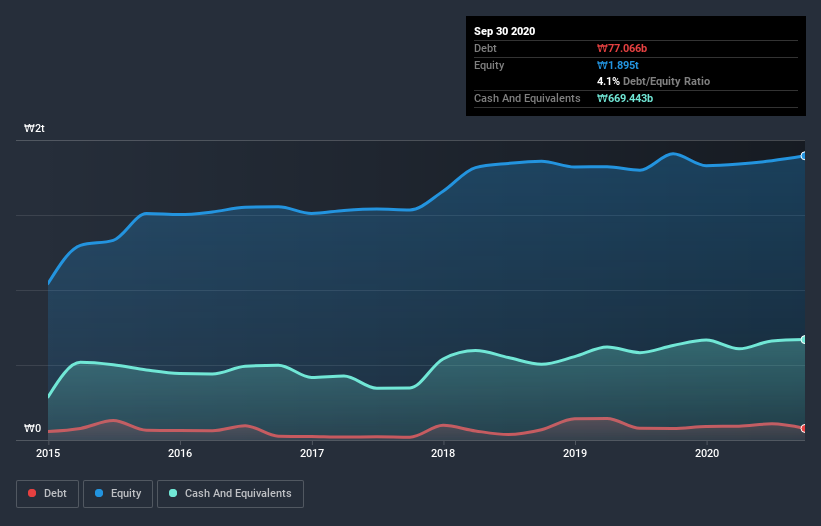Toggle the Equity series legend button

click(x=118, y=494)
